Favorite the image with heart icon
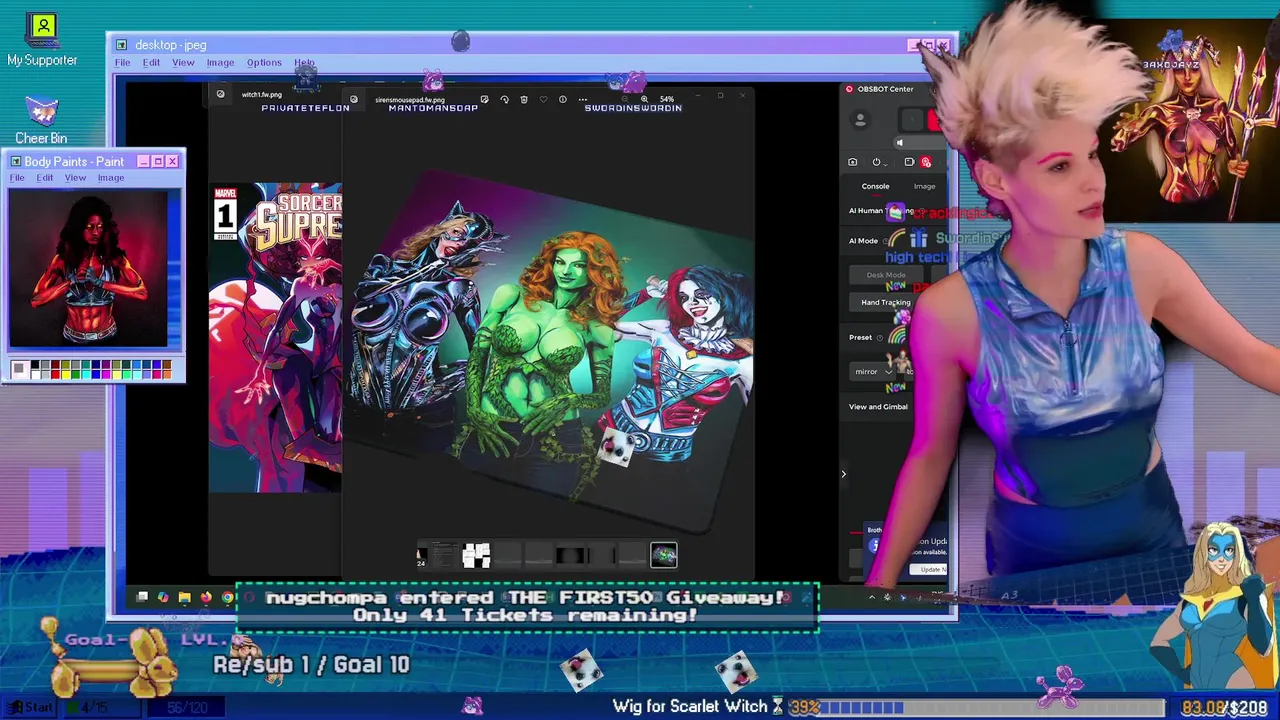1280x720 pixels. point(543,99)
